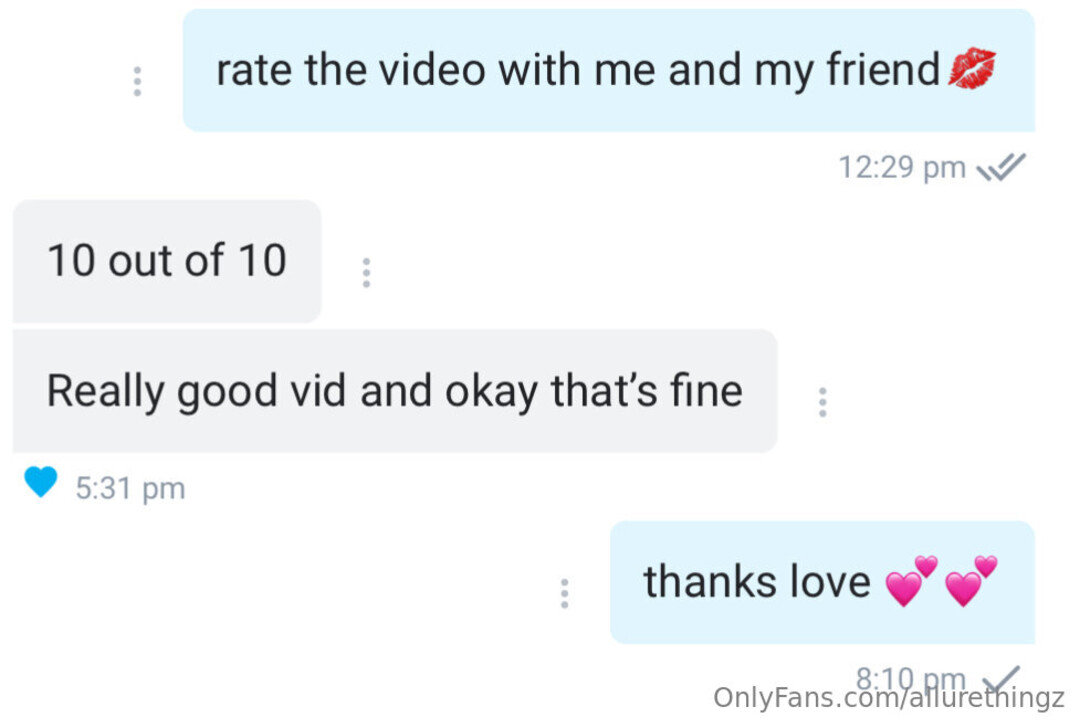Select the '10 out of 10' message bubble

tap(167, 261)
